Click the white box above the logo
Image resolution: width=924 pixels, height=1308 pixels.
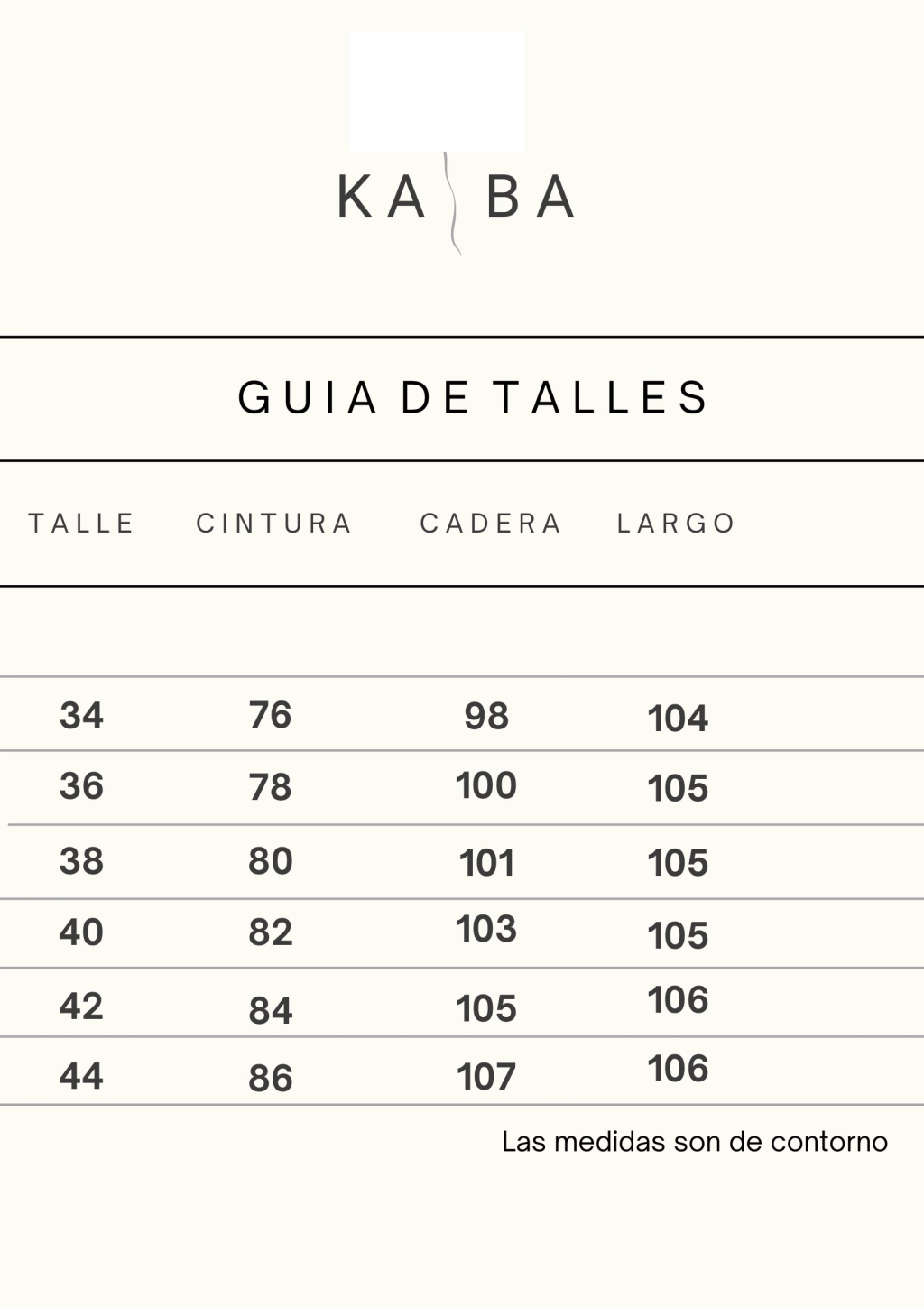(x=437, y=90)
